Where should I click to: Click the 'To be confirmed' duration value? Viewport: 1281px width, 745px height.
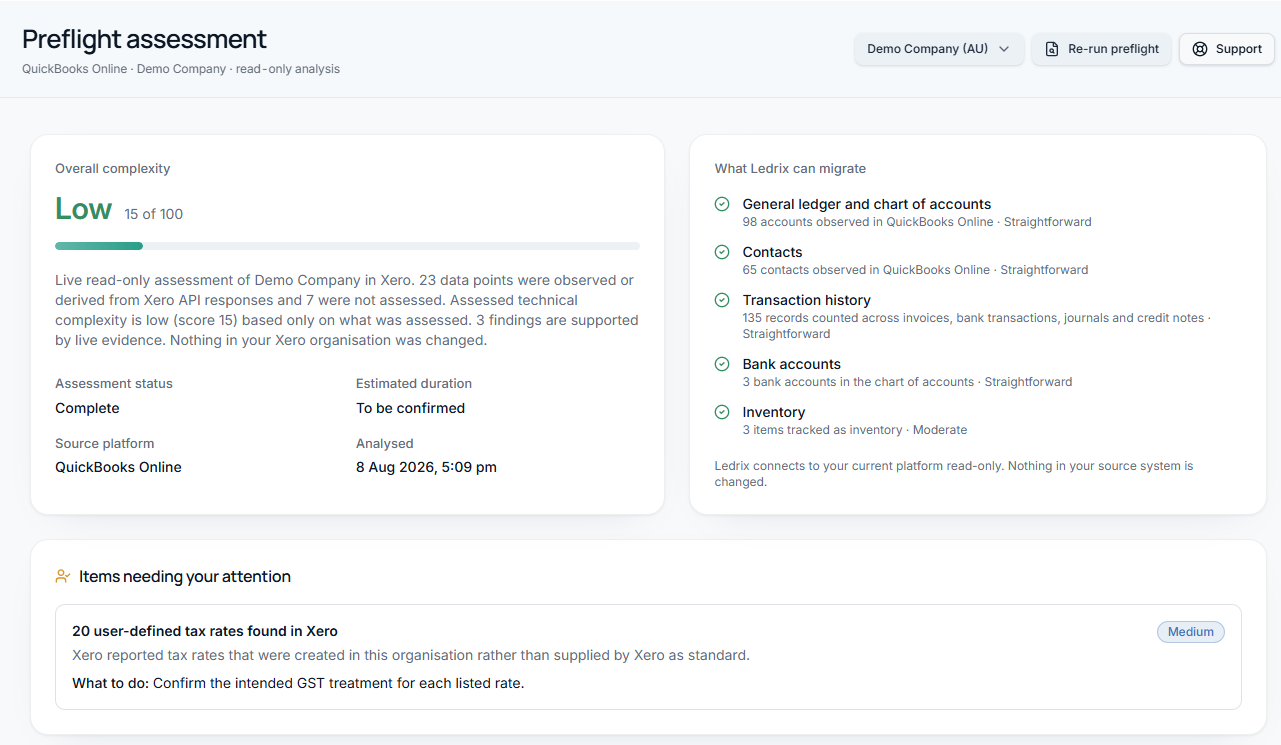coord(410,408)
